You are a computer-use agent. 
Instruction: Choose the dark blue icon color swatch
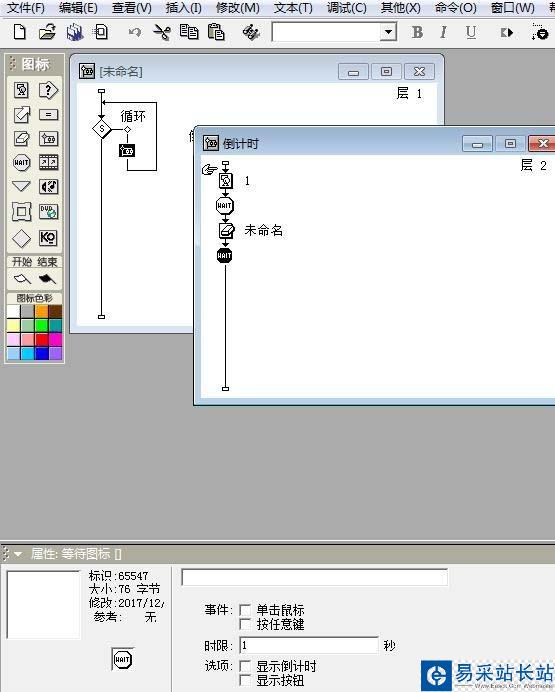[x=41, y=354]
